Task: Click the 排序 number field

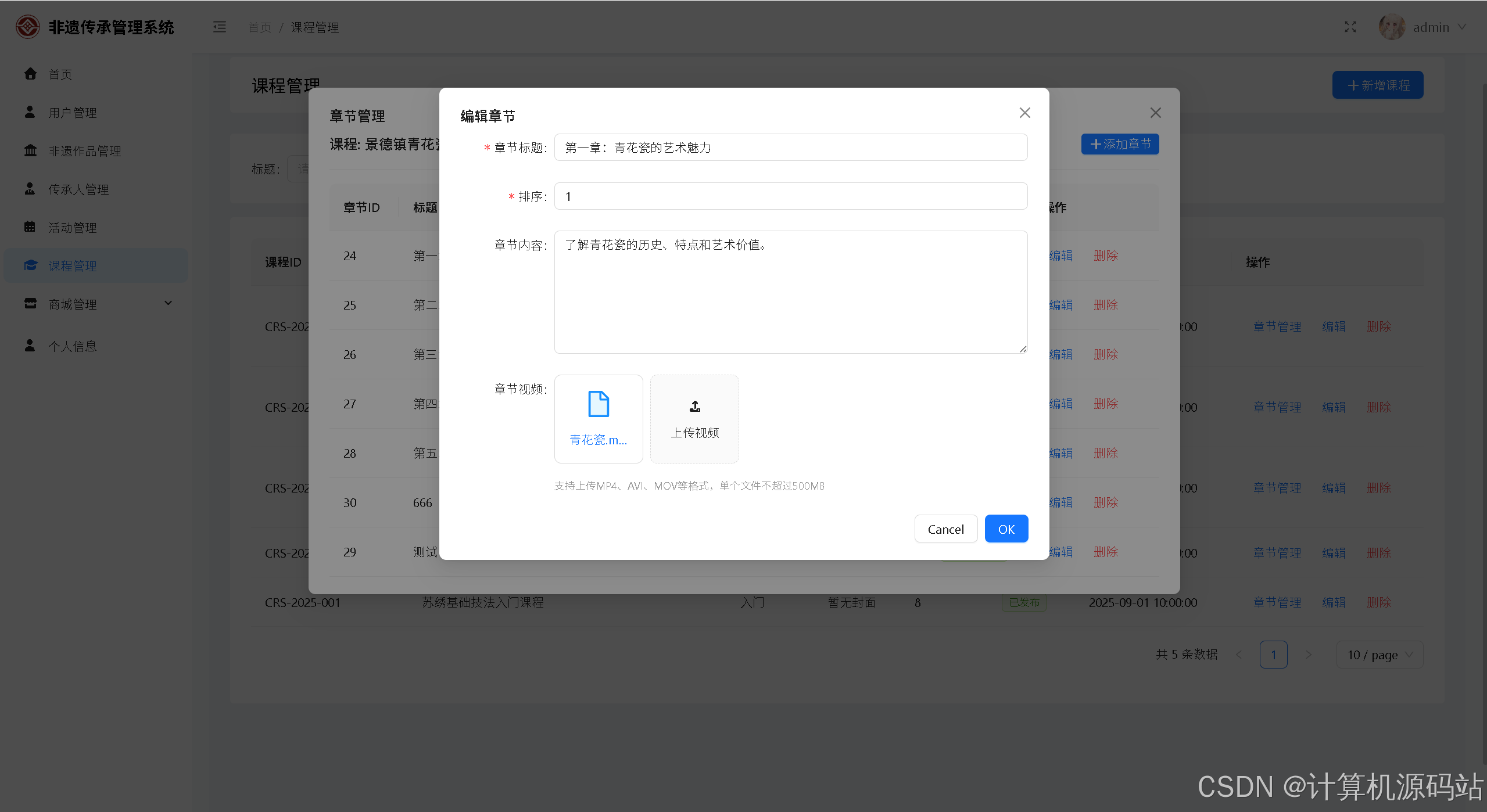Action: tap(790, 196)
